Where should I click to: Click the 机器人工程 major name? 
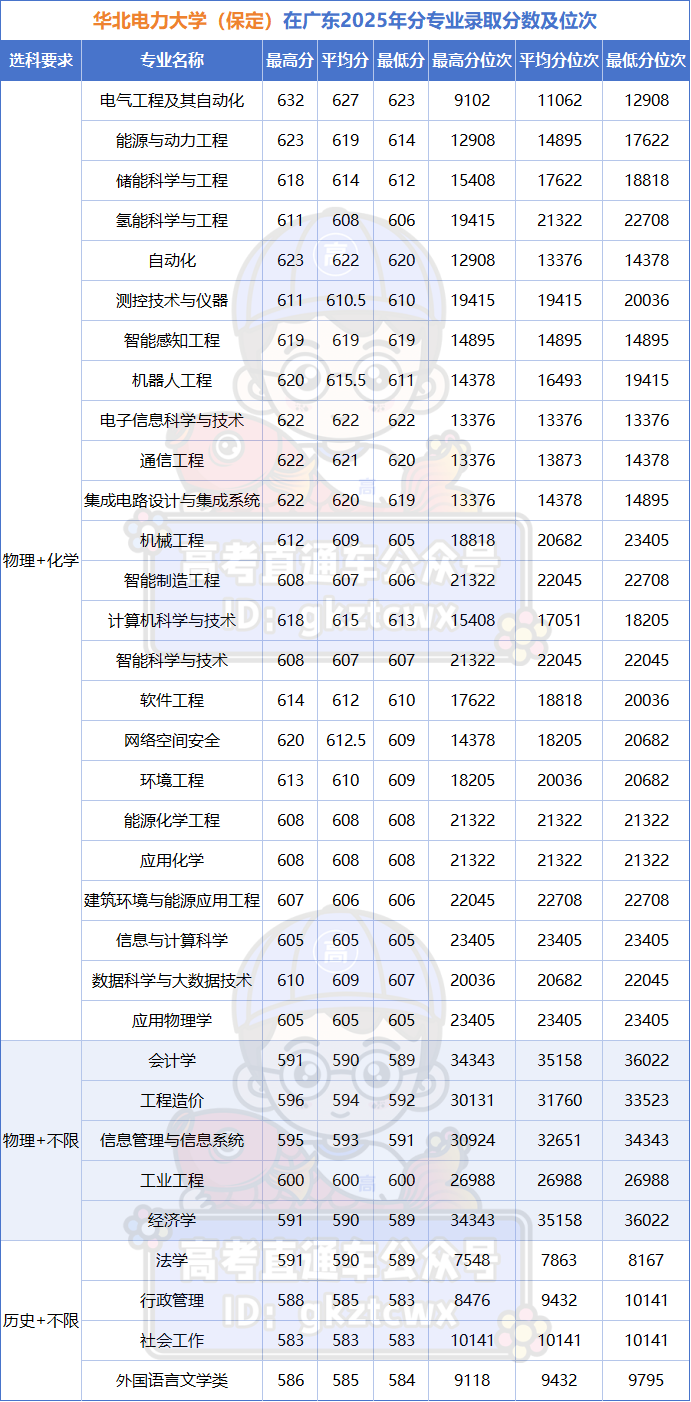point(172,380)
